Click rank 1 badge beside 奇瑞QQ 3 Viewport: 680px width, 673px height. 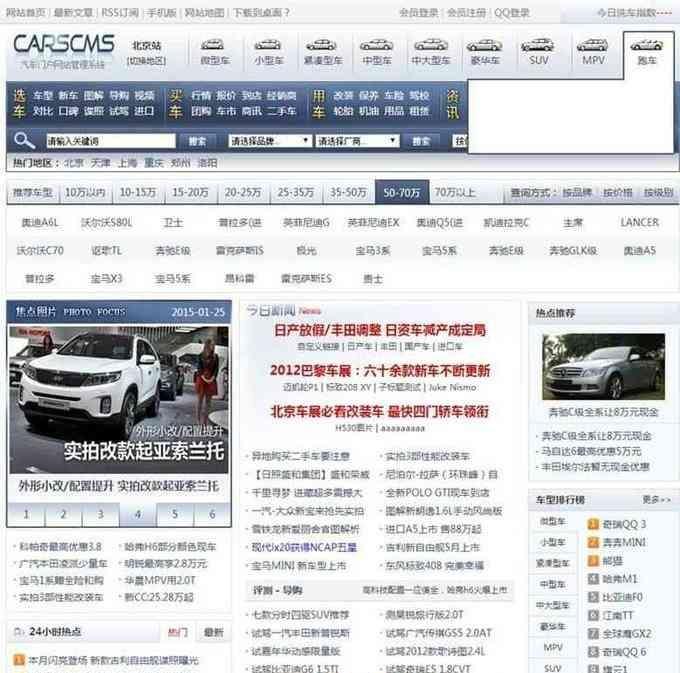(593, 524)
